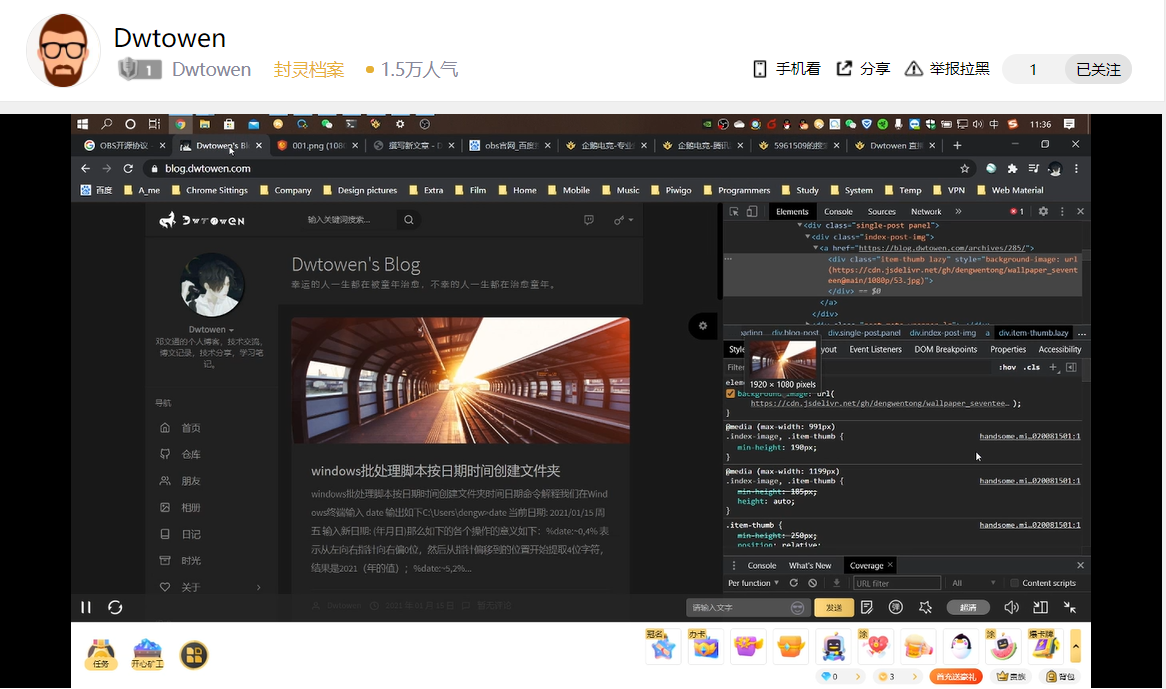Open the Per function dropdown
The width and height of the screenshot is (1166, 689).
(x=753, y=583)
